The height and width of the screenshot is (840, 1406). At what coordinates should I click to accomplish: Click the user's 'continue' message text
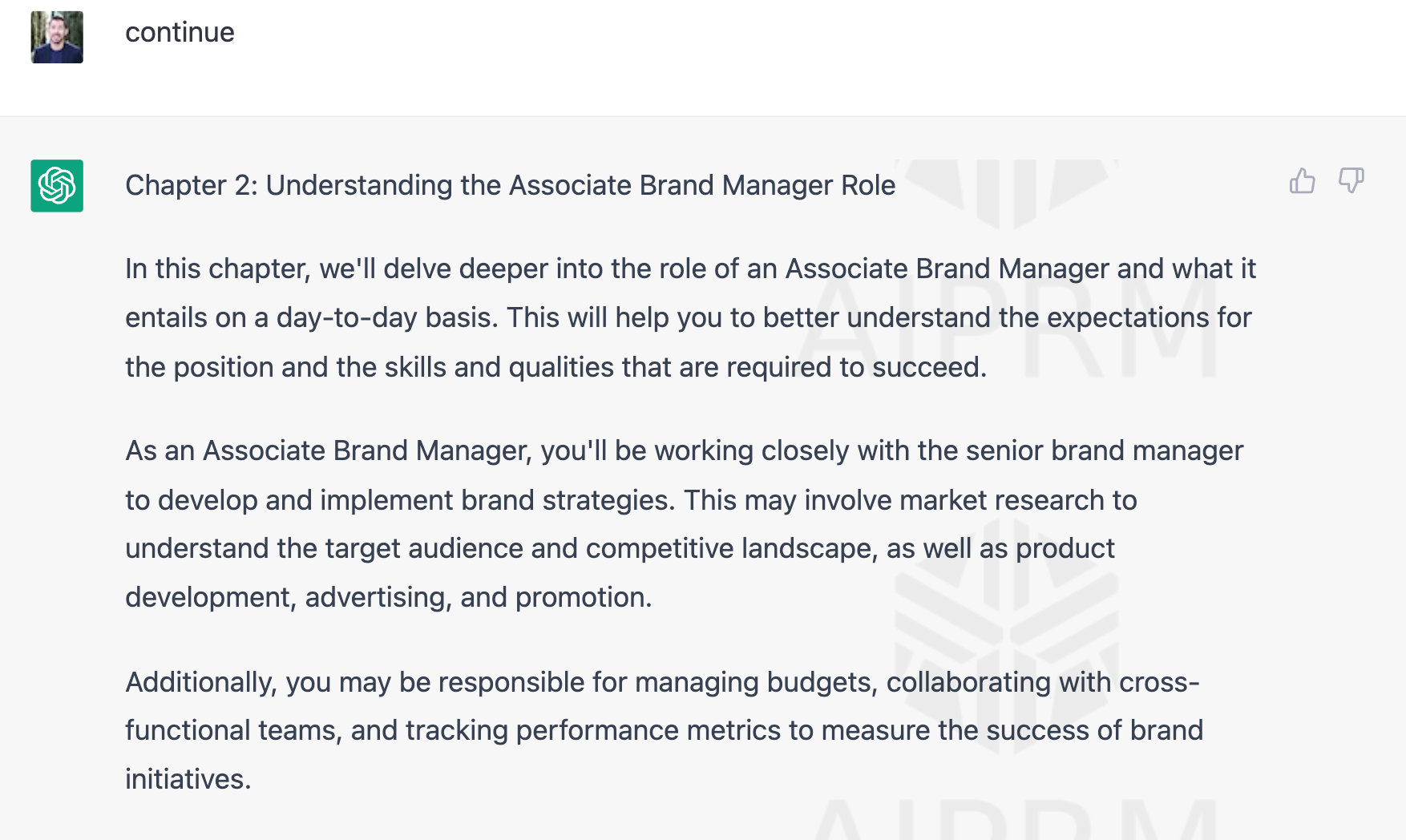pyautogui.click(x=180, y=32)
